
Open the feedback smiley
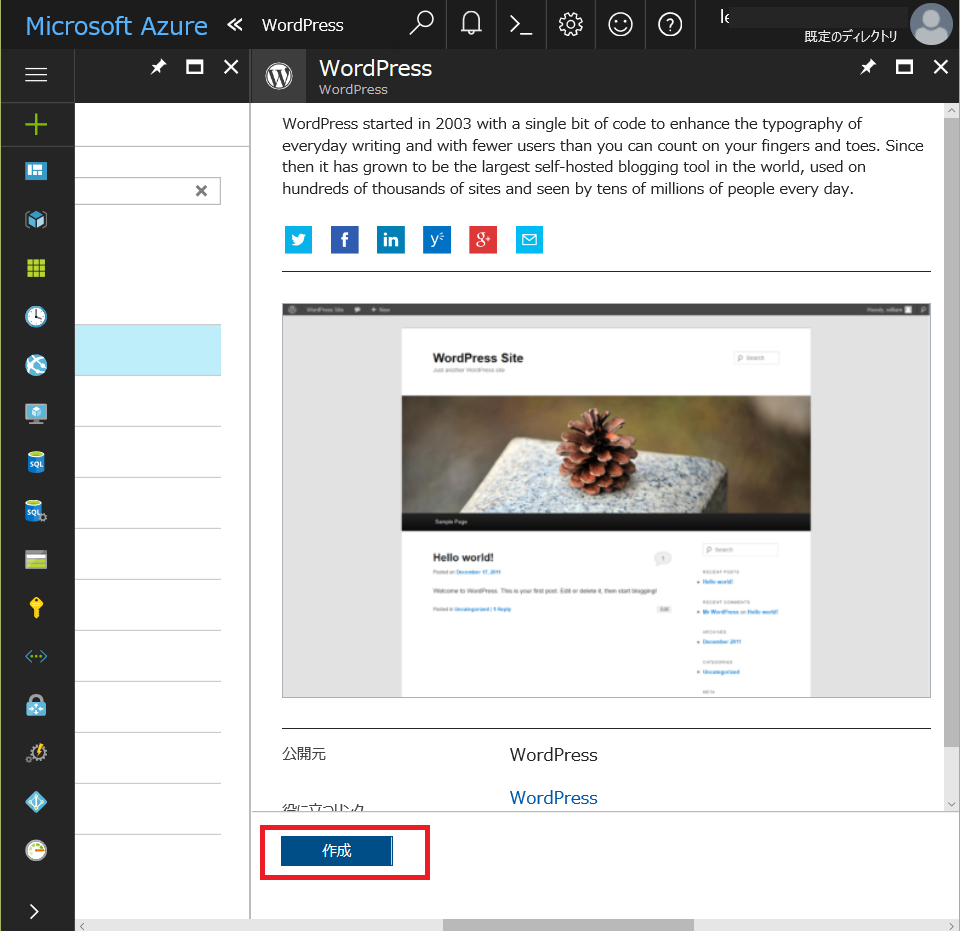pyautogui.click(x=620, y=24)
